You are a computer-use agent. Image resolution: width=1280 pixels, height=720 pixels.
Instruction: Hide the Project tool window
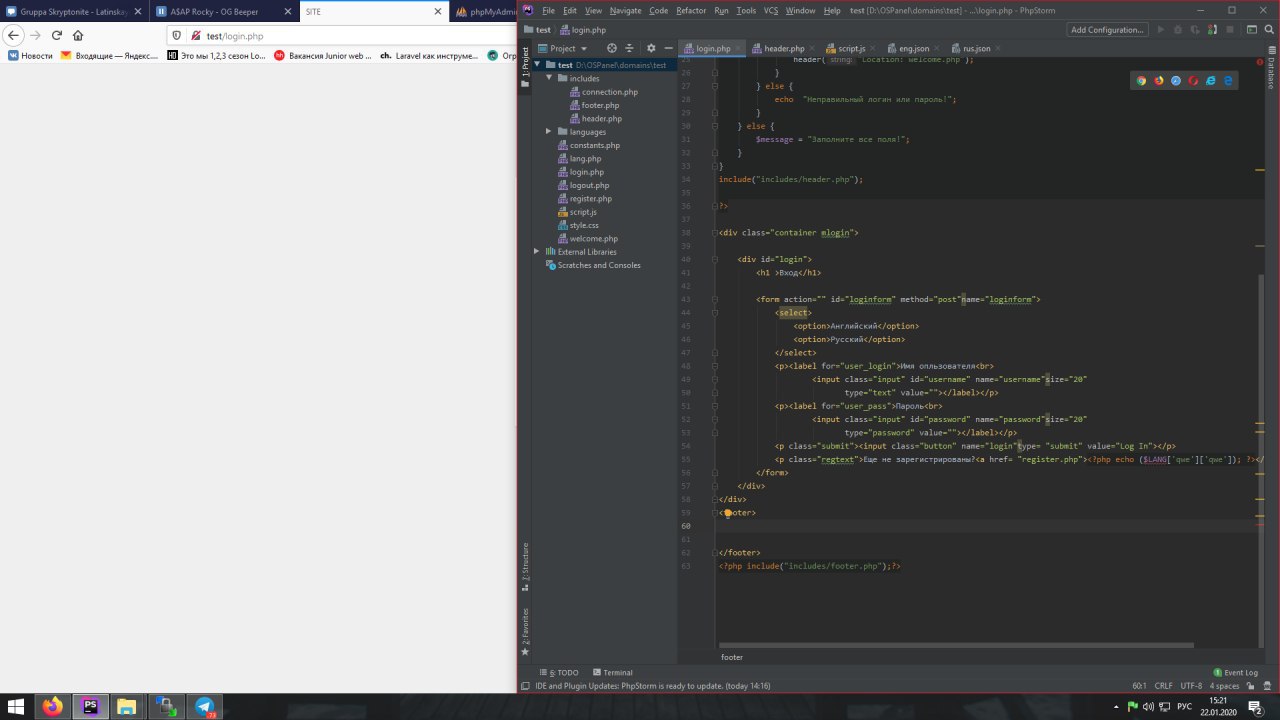click(x=668, y=48)
